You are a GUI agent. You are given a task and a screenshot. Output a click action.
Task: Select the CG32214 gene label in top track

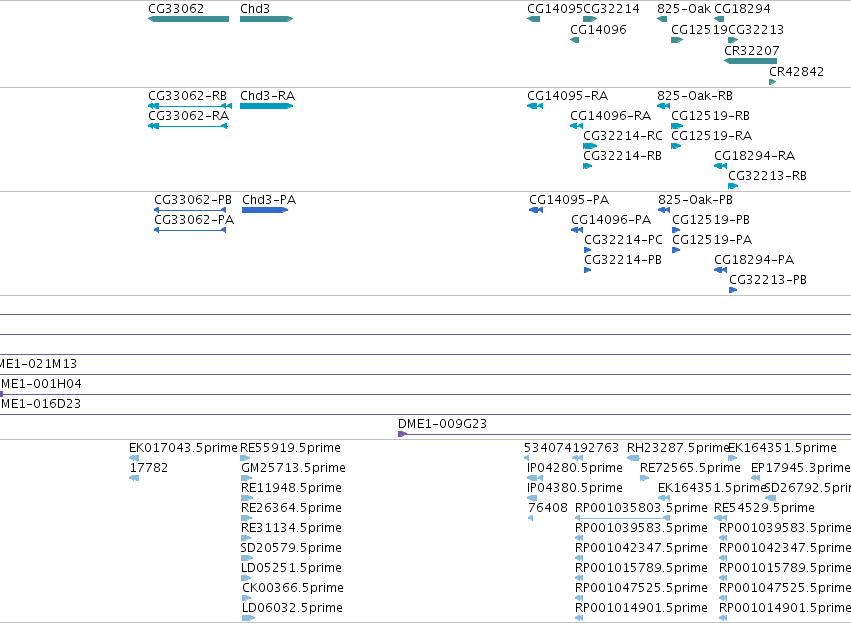(611, 9)
